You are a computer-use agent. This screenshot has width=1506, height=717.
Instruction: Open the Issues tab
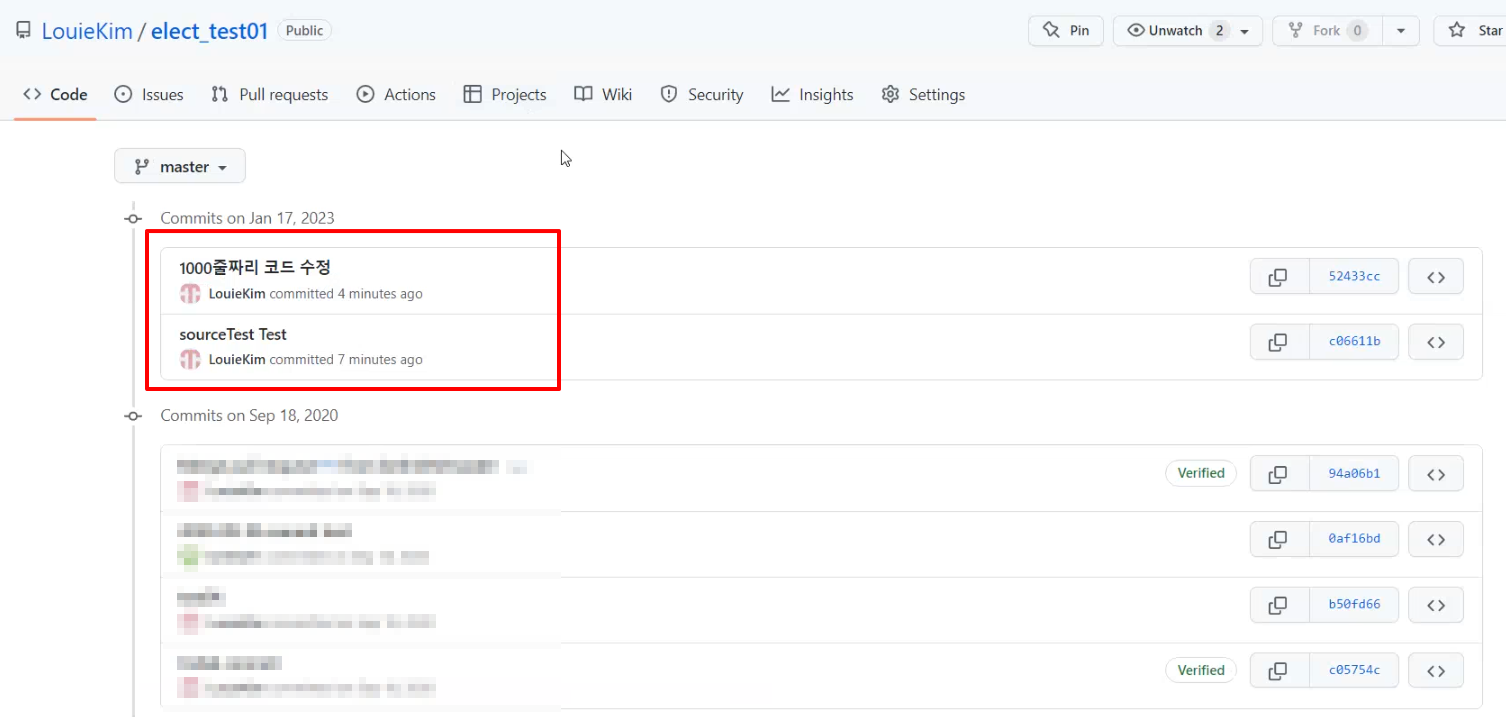tap(149, 95)
